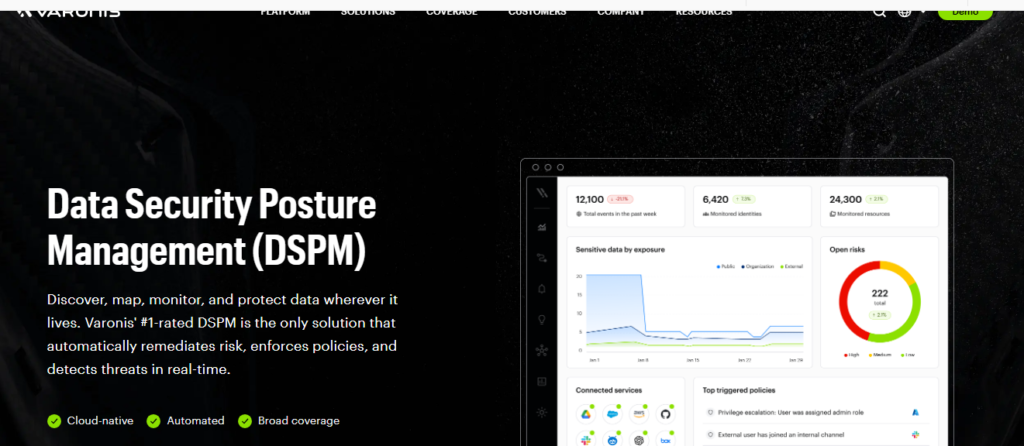Click the Medium legend dot under Open risks
This screenshot has width=1024, height=446.
[871, 355]
